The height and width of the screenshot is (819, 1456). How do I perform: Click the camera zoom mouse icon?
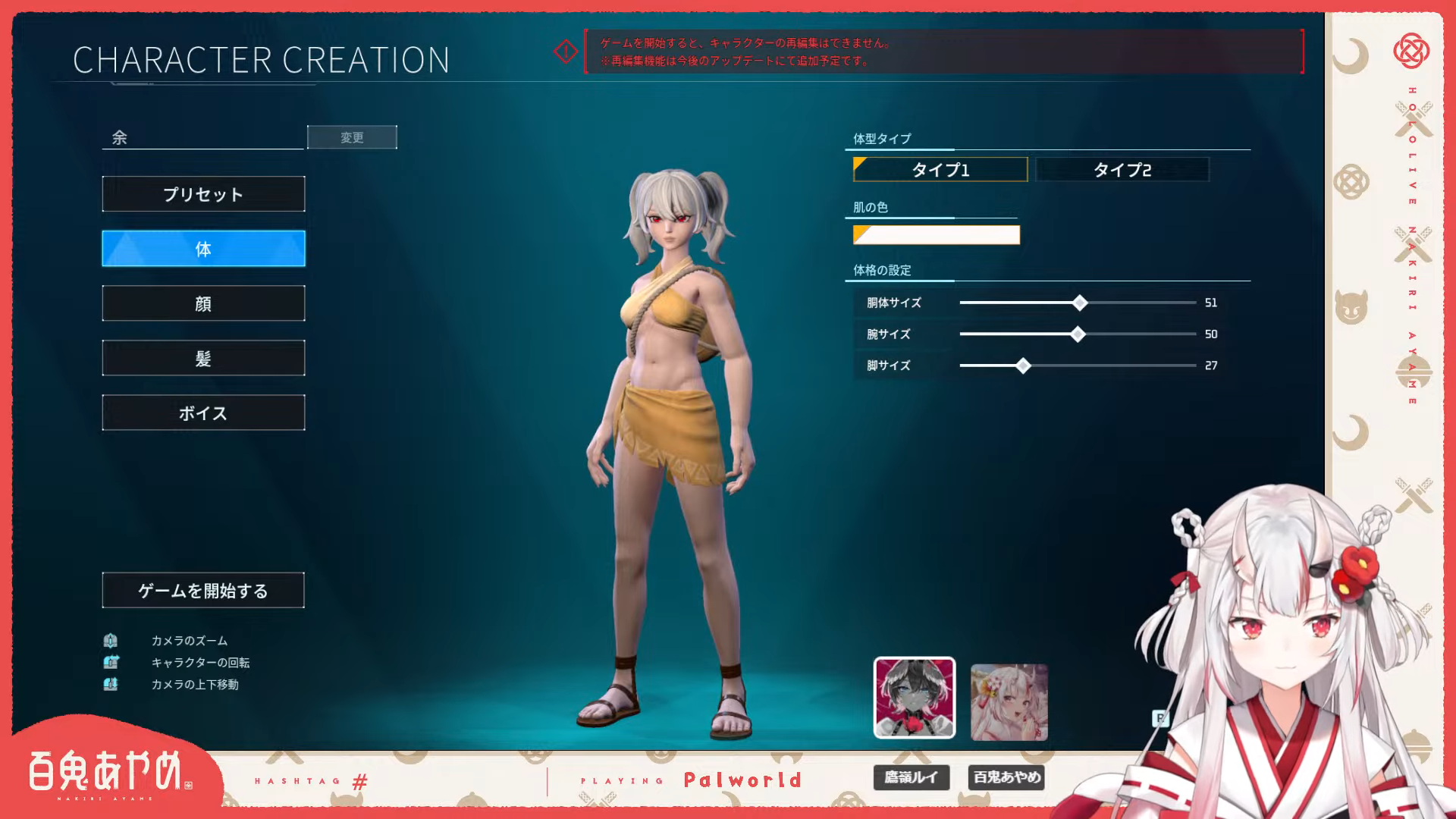click(x=111, y=641)
